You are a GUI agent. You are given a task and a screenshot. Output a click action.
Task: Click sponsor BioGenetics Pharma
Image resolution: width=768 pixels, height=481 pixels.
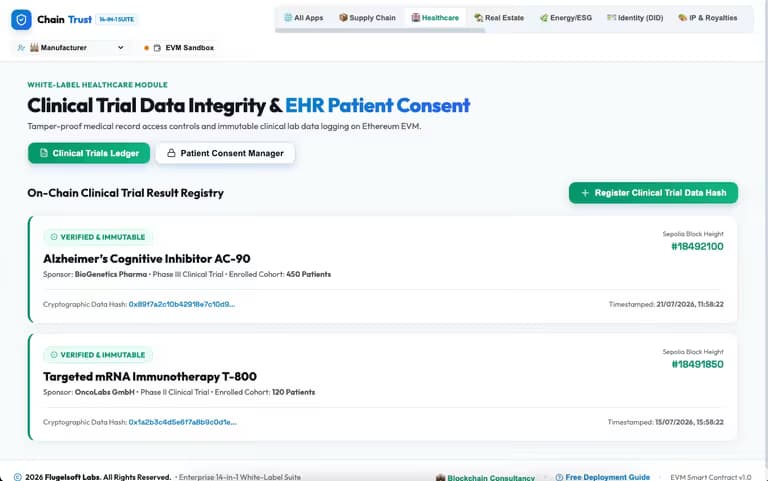point(111,274)
